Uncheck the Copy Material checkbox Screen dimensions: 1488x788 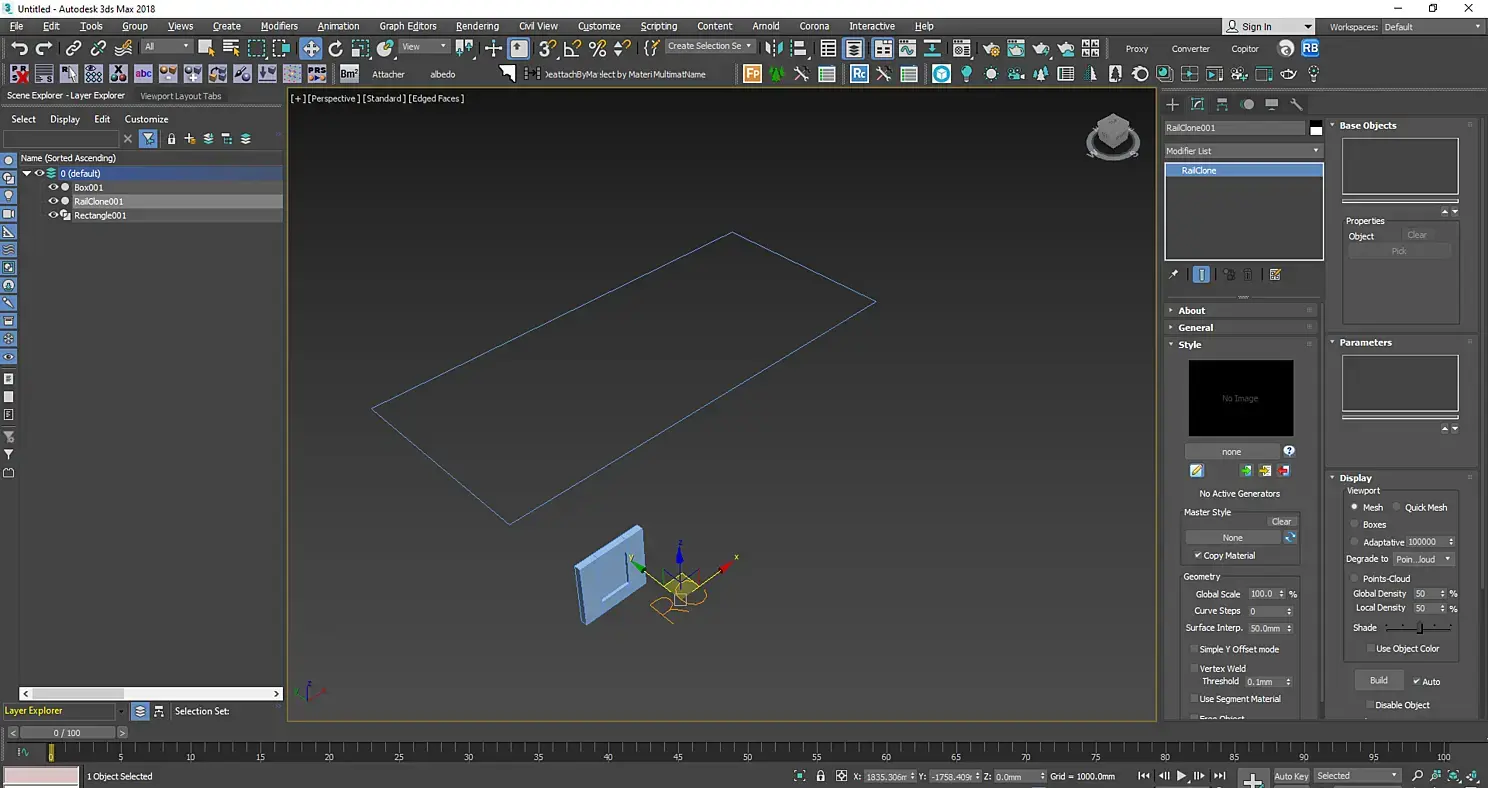[1198, 556]
